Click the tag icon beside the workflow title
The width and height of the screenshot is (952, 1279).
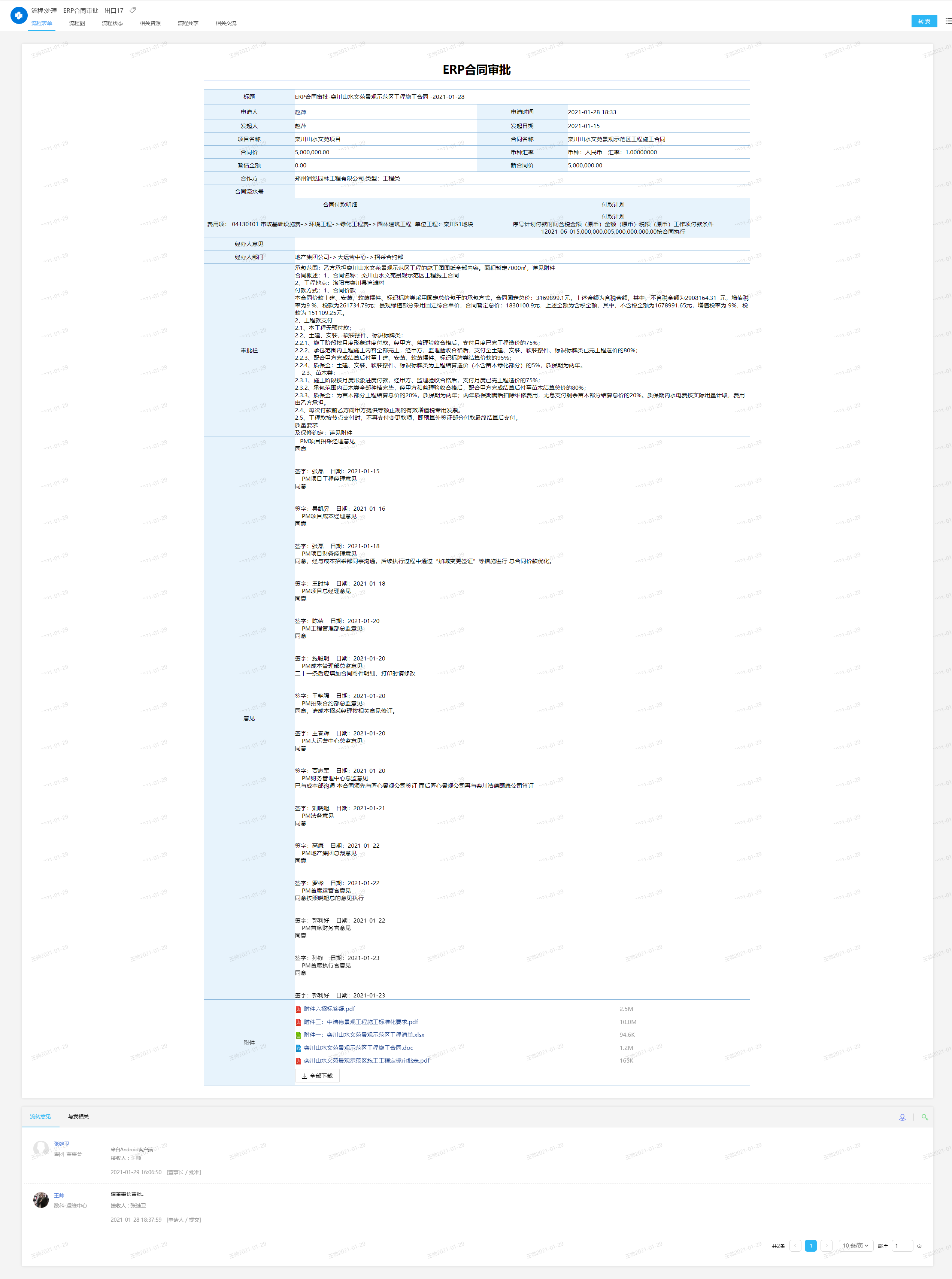click(133, 10)
